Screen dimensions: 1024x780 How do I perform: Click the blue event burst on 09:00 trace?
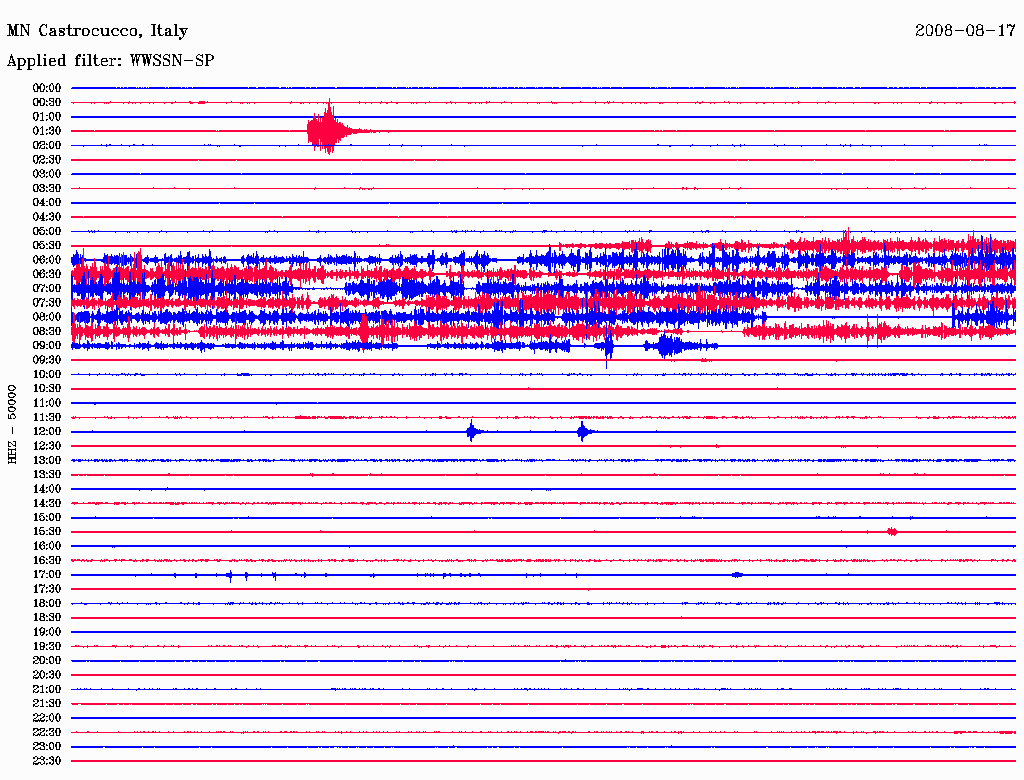[x=669, y=346]
